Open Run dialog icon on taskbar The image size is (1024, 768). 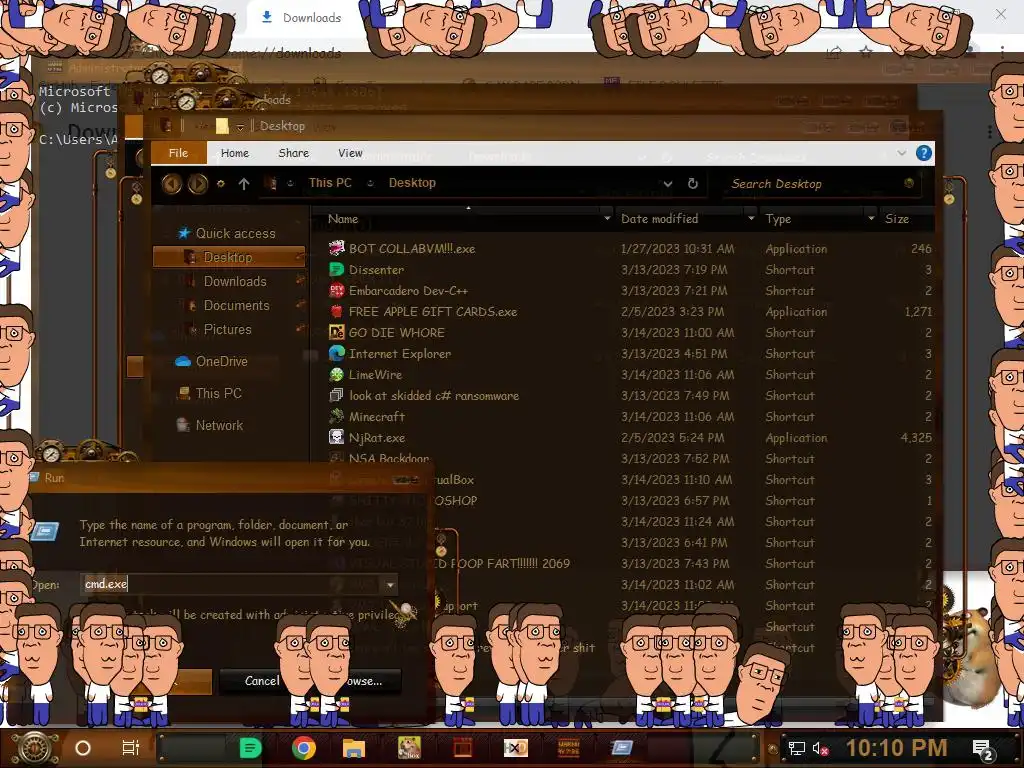(x=622, y=748)
